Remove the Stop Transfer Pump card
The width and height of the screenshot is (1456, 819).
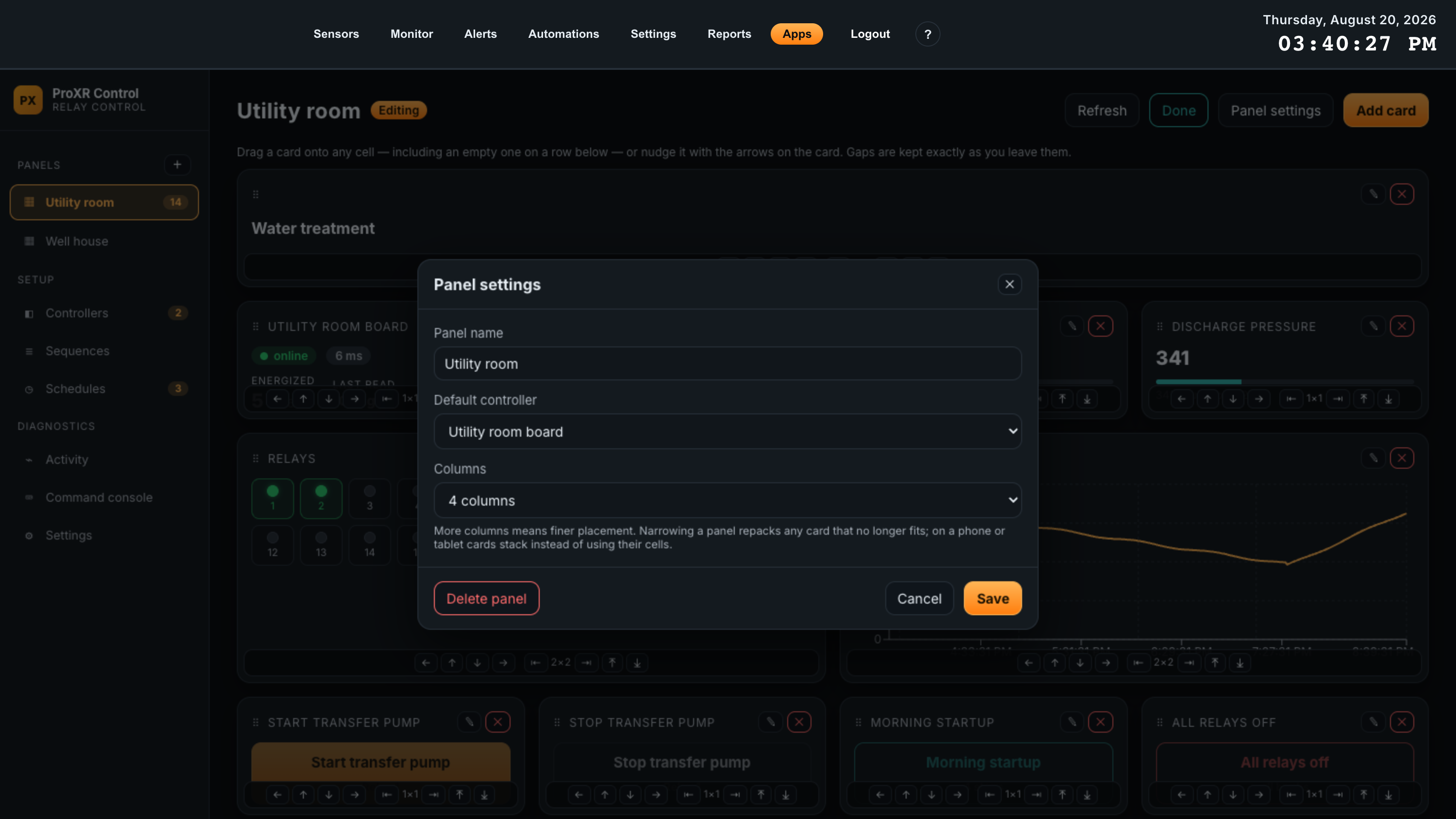tap(799, 722)
